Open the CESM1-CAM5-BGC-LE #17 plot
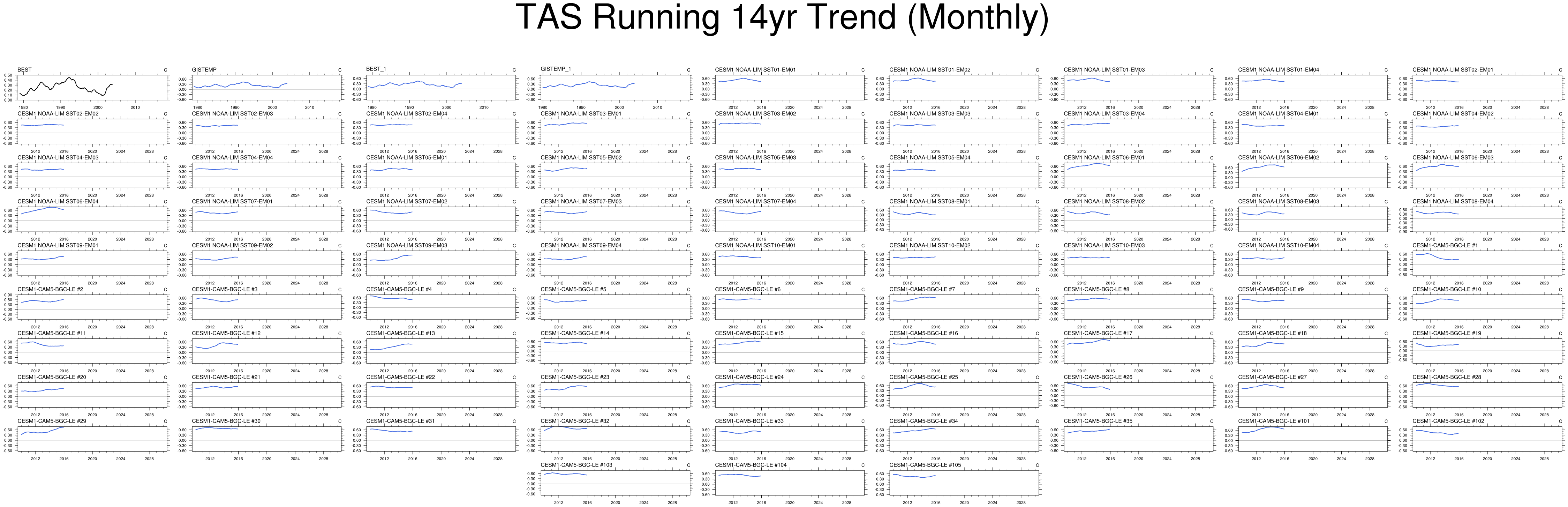 click(1139, 351)
